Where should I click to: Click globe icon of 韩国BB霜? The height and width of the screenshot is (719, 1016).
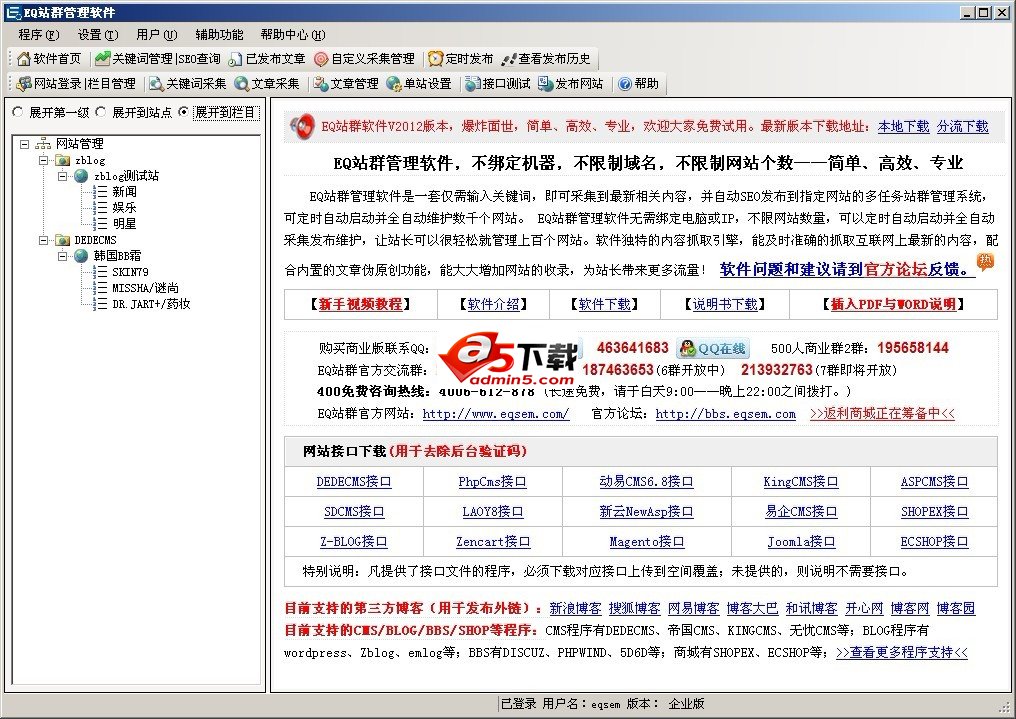point(81,256)
